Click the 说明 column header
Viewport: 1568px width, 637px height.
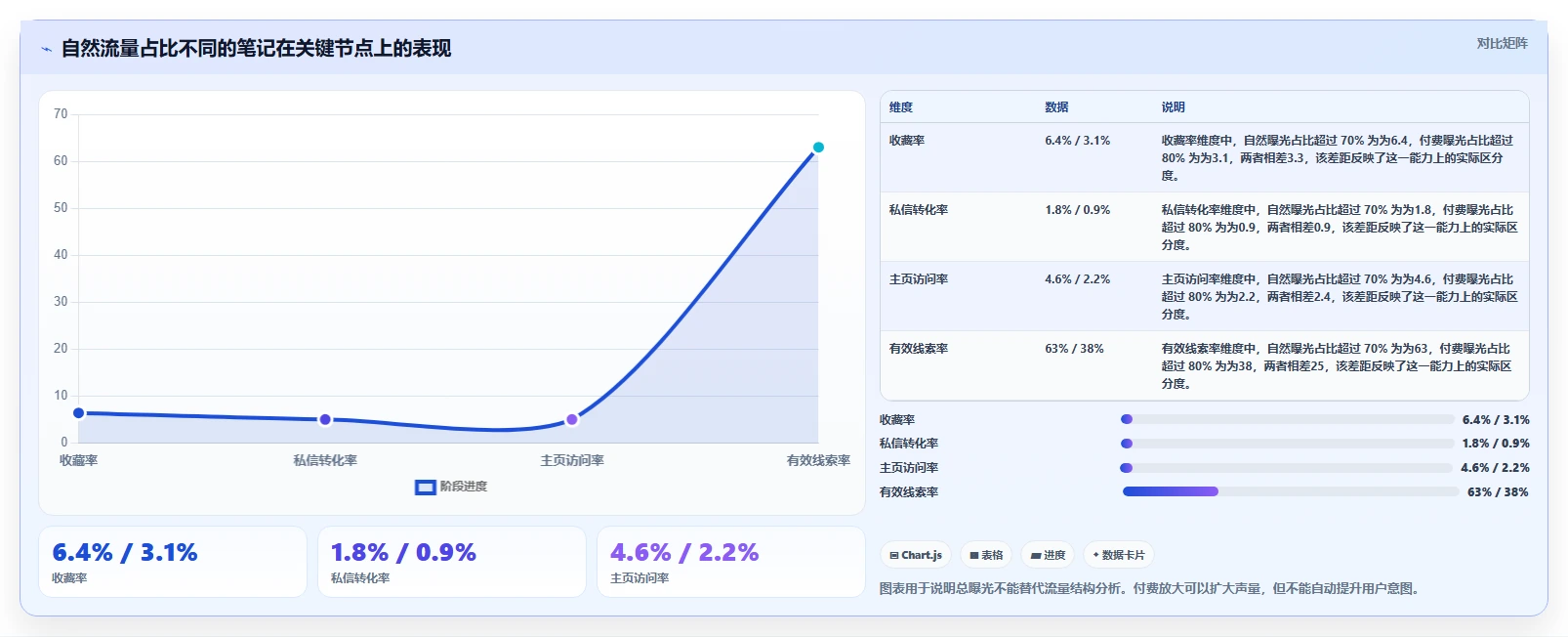1173,107
